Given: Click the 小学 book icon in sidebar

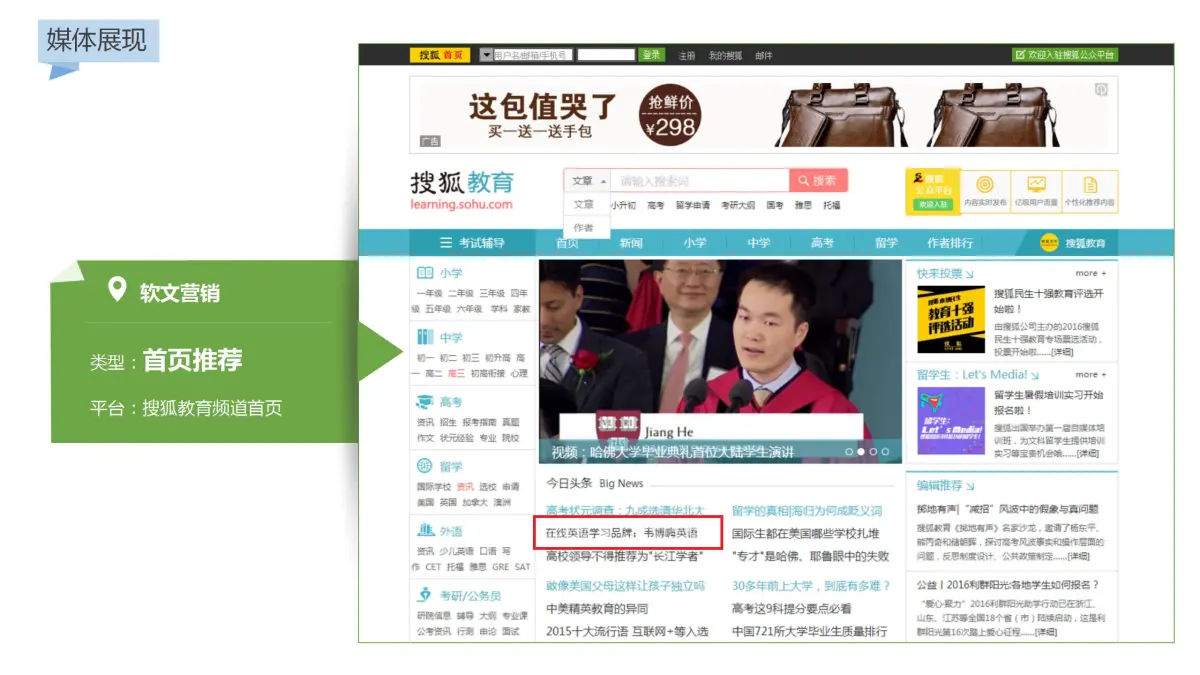Looking at the screenshot, I should [424, 273].
